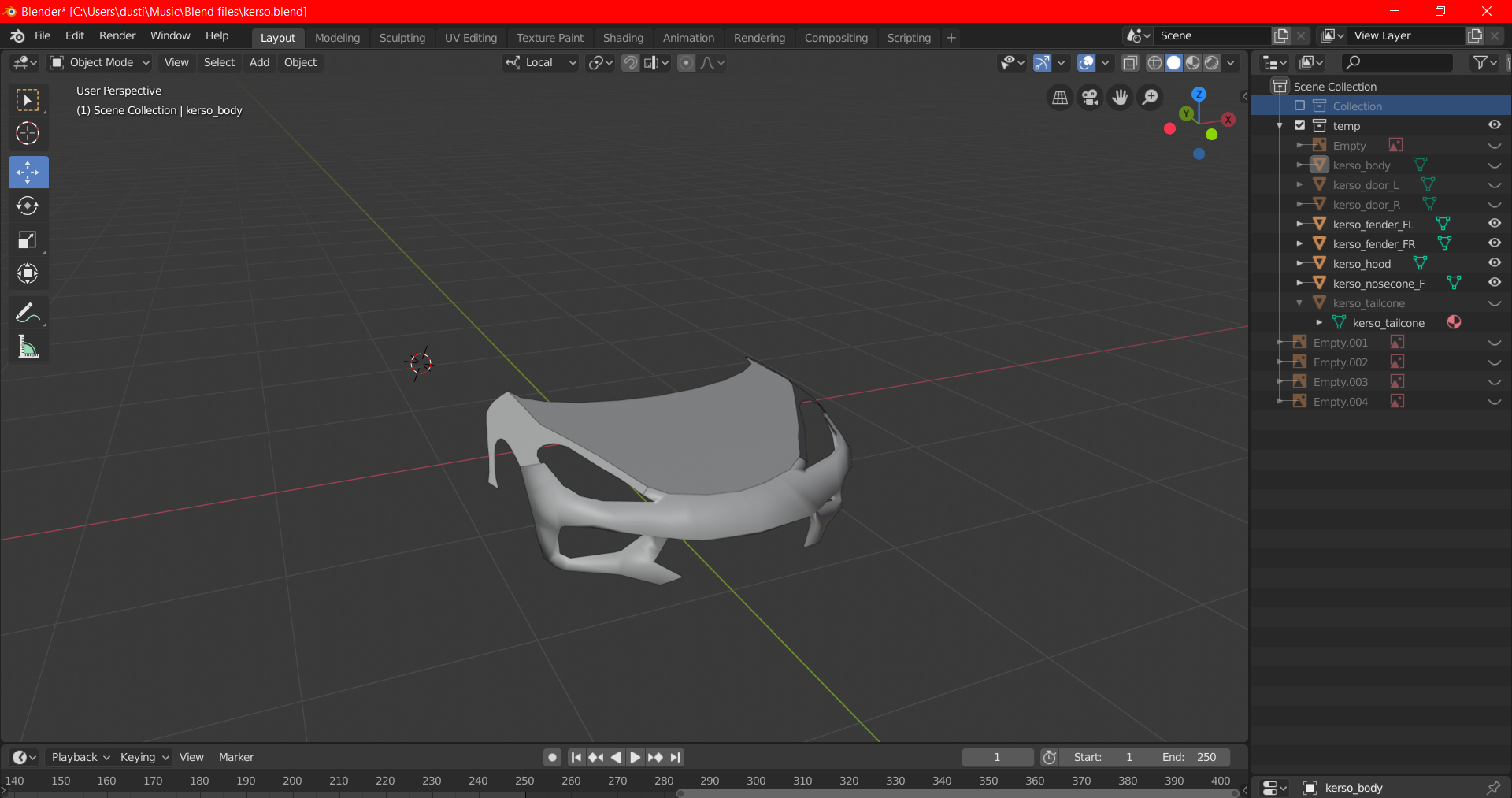This screenshot has height=798, width=1512.
Task: Open the File menu
Action: tap(43, 35)
